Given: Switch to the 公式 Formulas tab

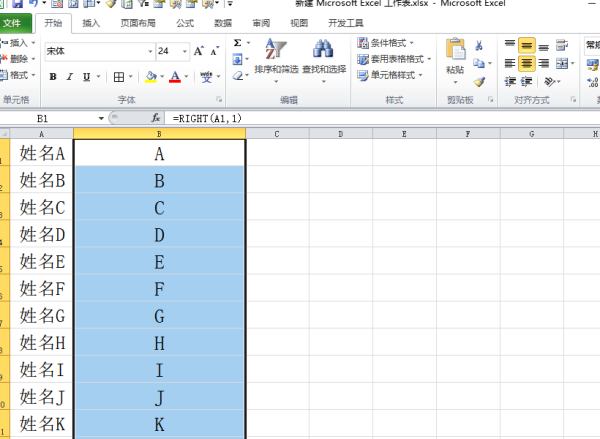Looking at the screenshot, I should coord(185,23).
